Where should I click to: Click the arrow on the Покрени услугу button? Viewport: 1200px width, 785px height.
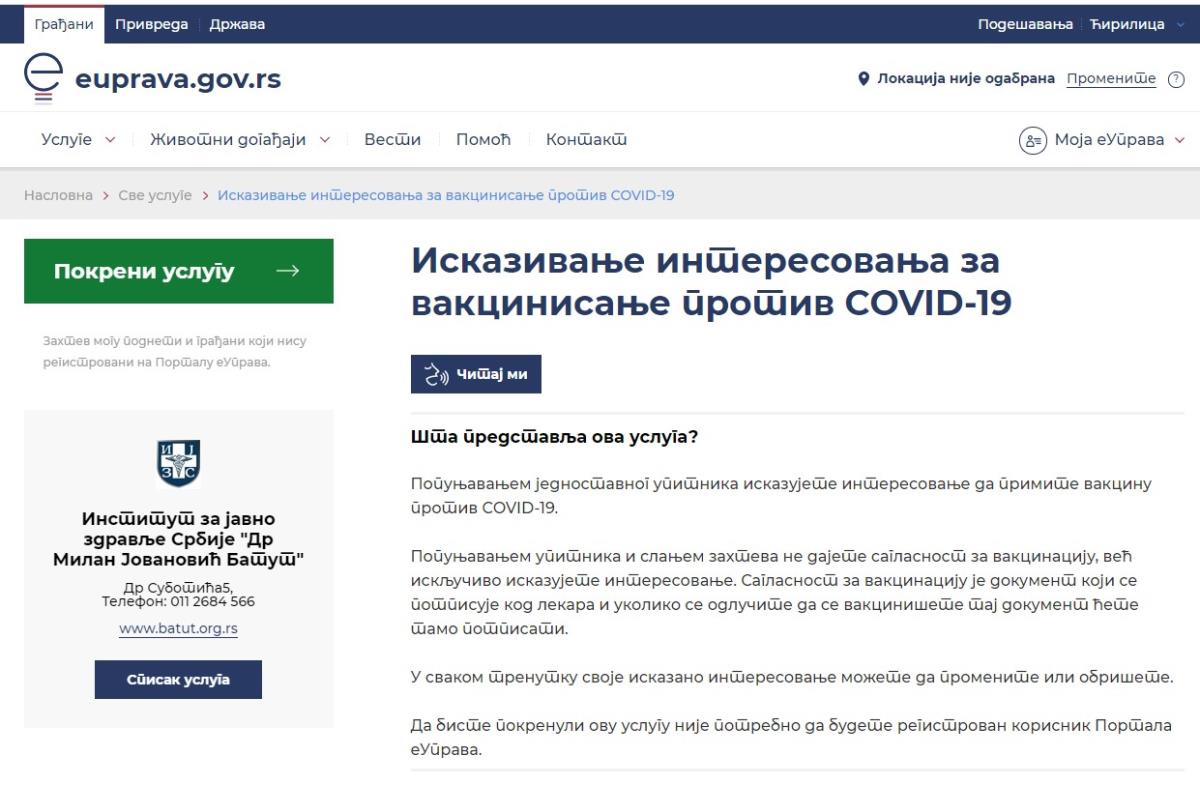(288, 271)
